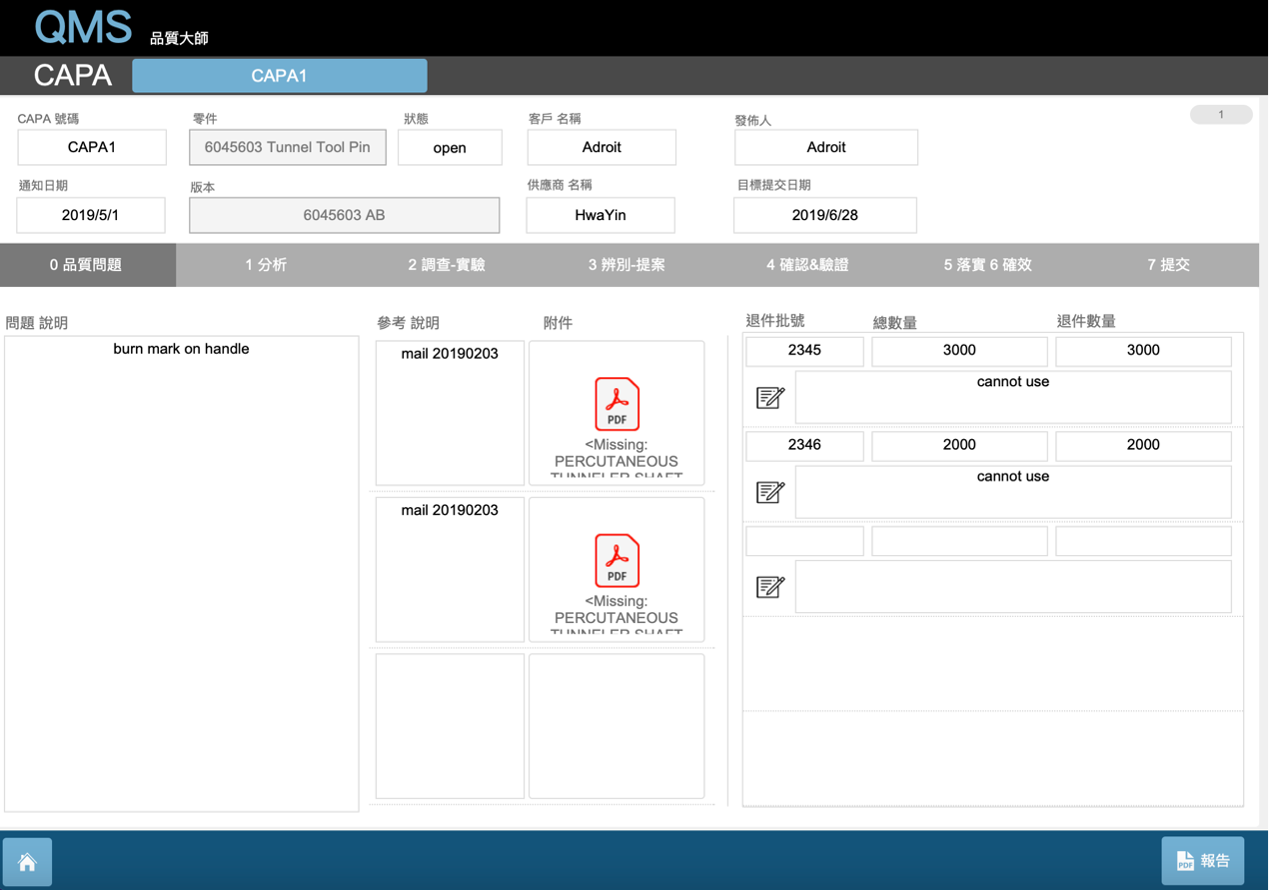Open second PDF attachment icon
The height and width of the screenshot is (895, 1271).
[x=616, y=560]
